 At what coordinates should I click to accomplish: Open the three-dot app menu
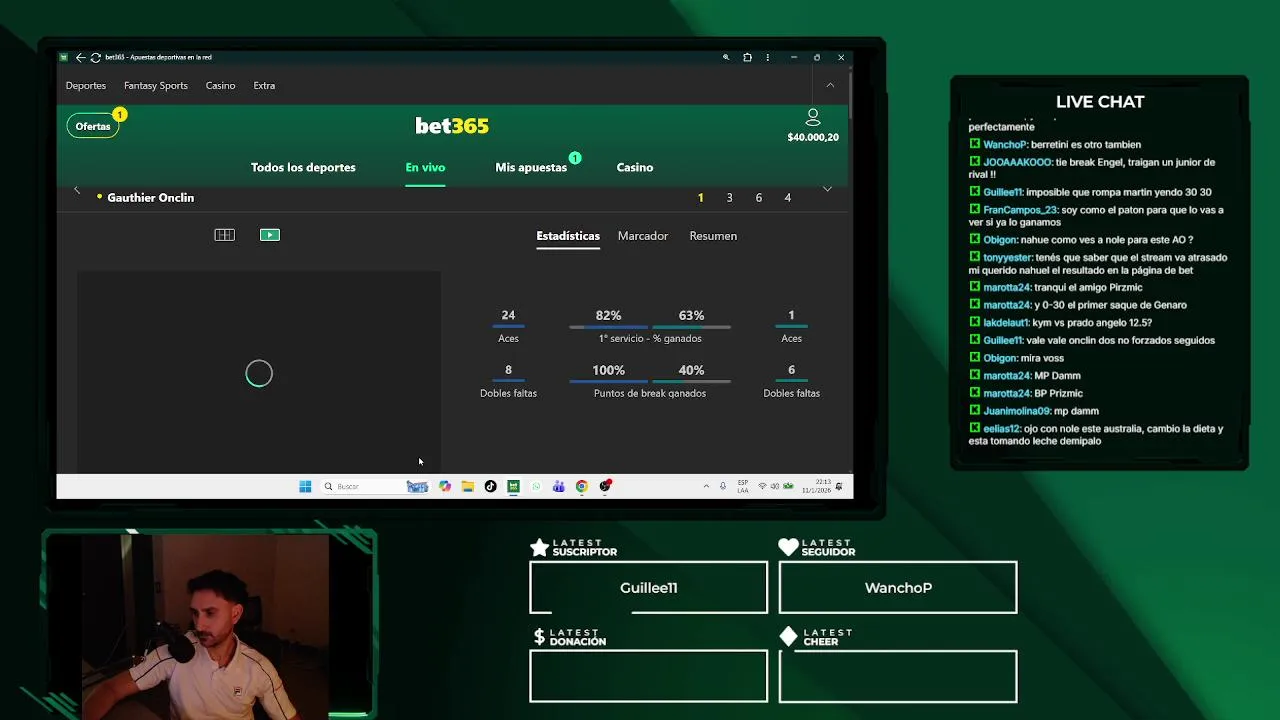pyautogui.click(x=768, y=57)
